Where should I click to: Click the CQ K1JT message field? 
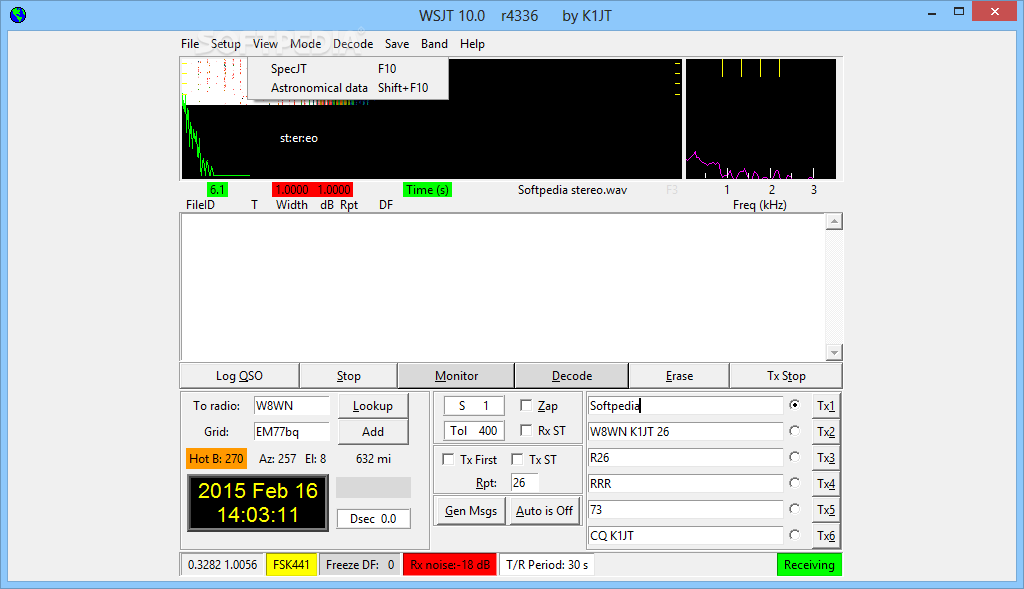685,535
